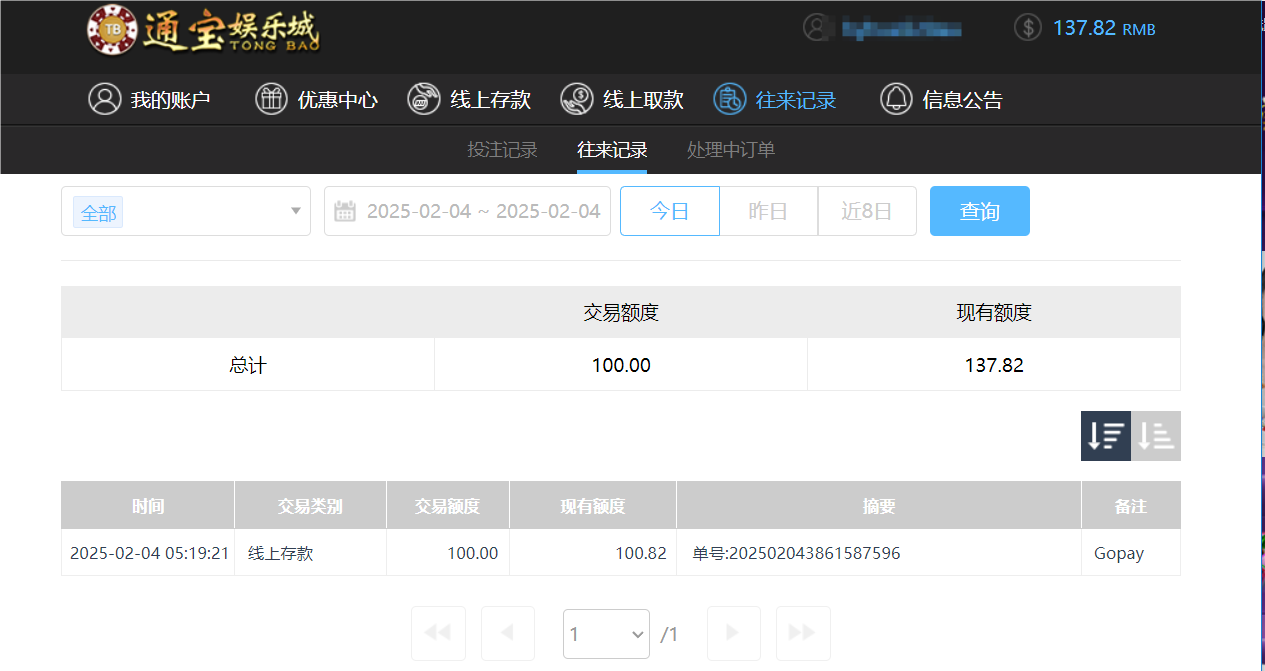Switch to the 处理中订单 tab
The image size is (1265, 671).
click(731, 149)
